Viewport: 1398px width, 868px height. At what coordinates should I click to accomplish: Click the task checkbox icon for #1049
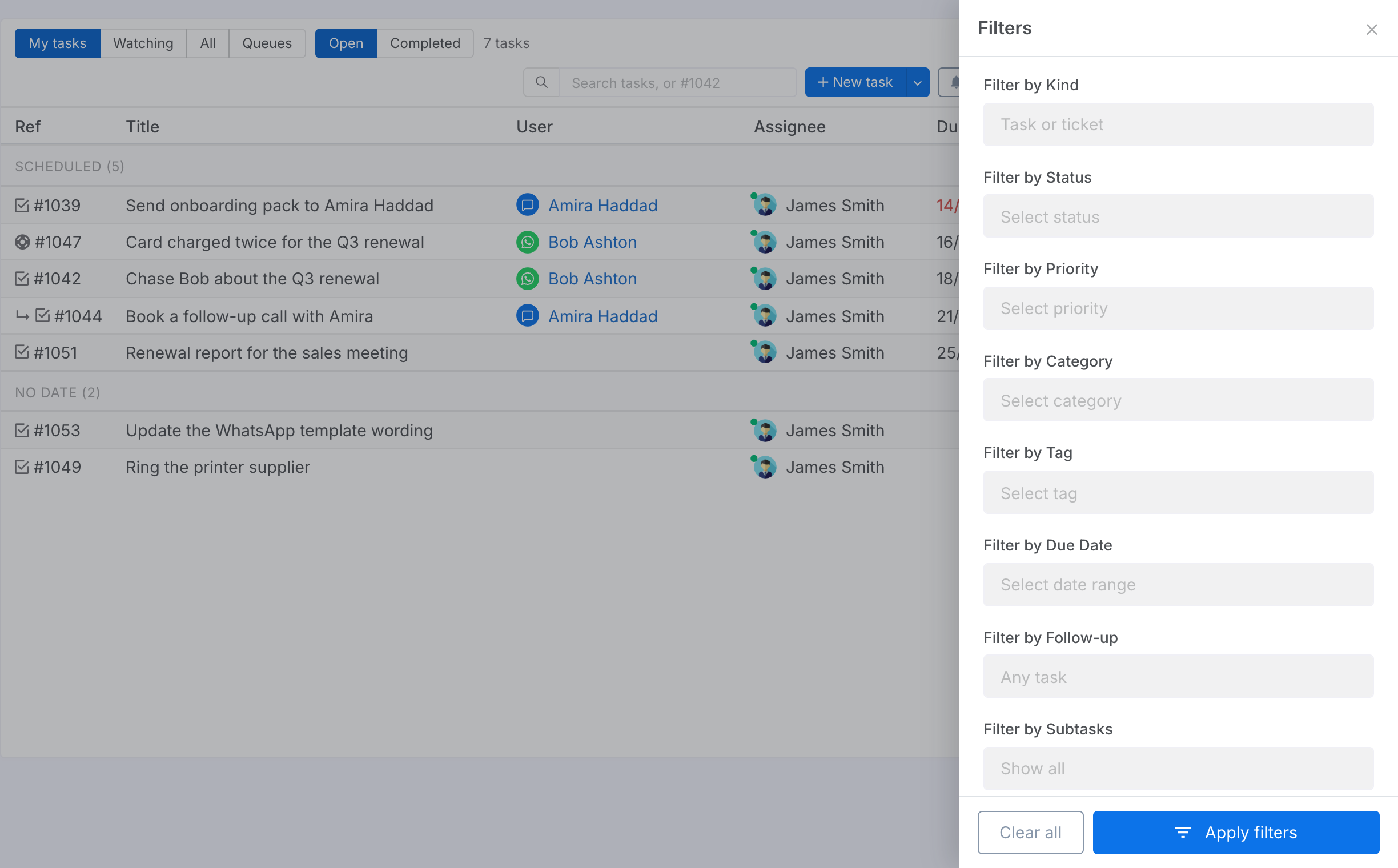pos(22,467)
